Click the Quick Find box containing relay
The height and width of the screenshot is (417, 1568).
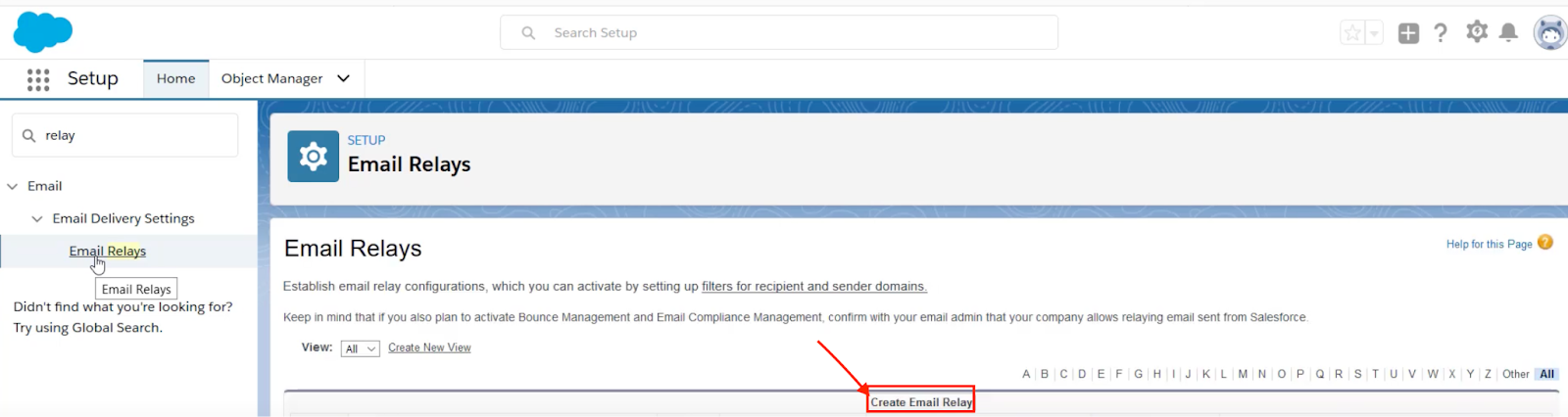(x=124, y=135)
